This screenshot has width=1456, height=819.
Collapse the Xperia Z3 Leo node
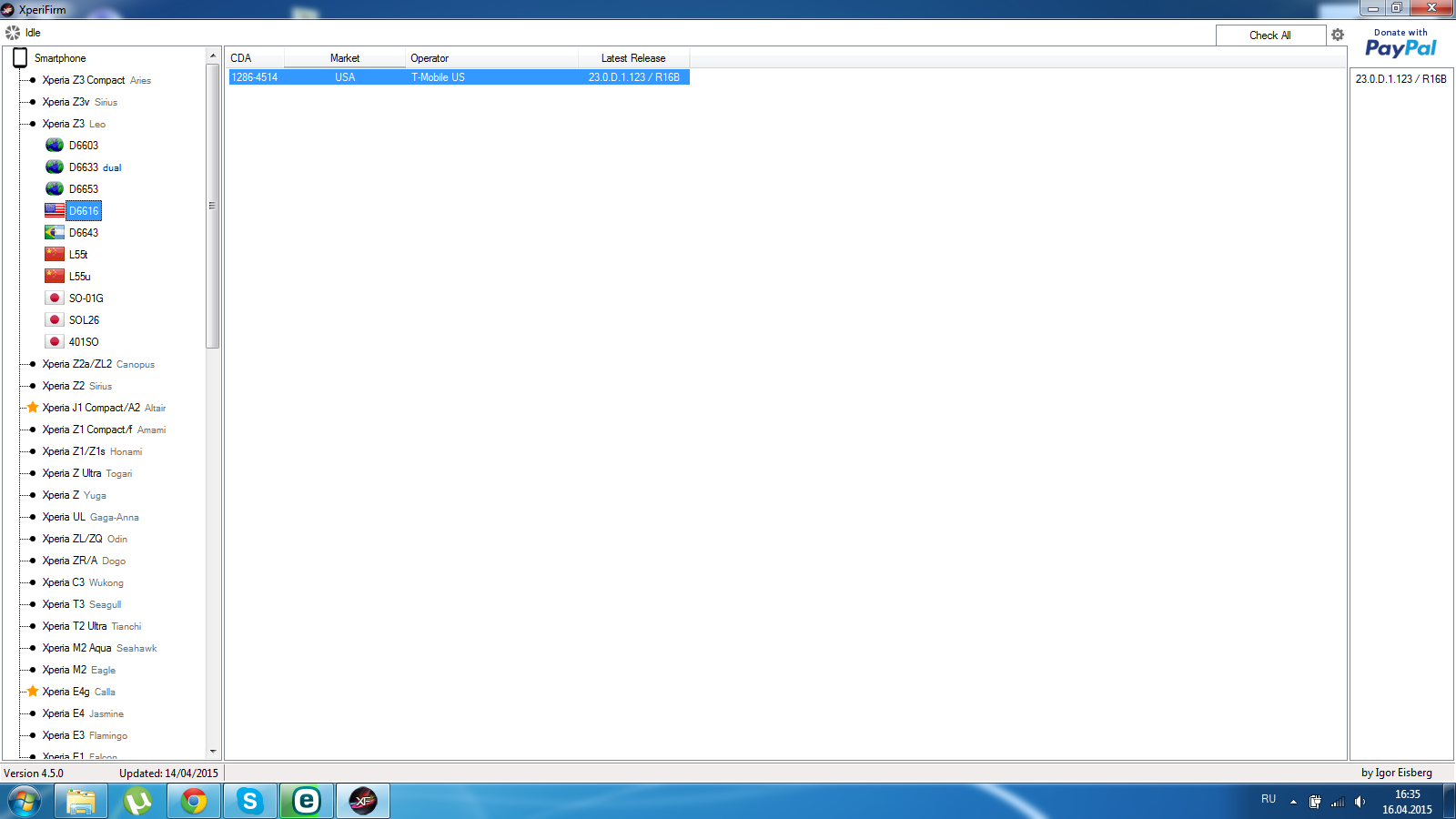33,124
